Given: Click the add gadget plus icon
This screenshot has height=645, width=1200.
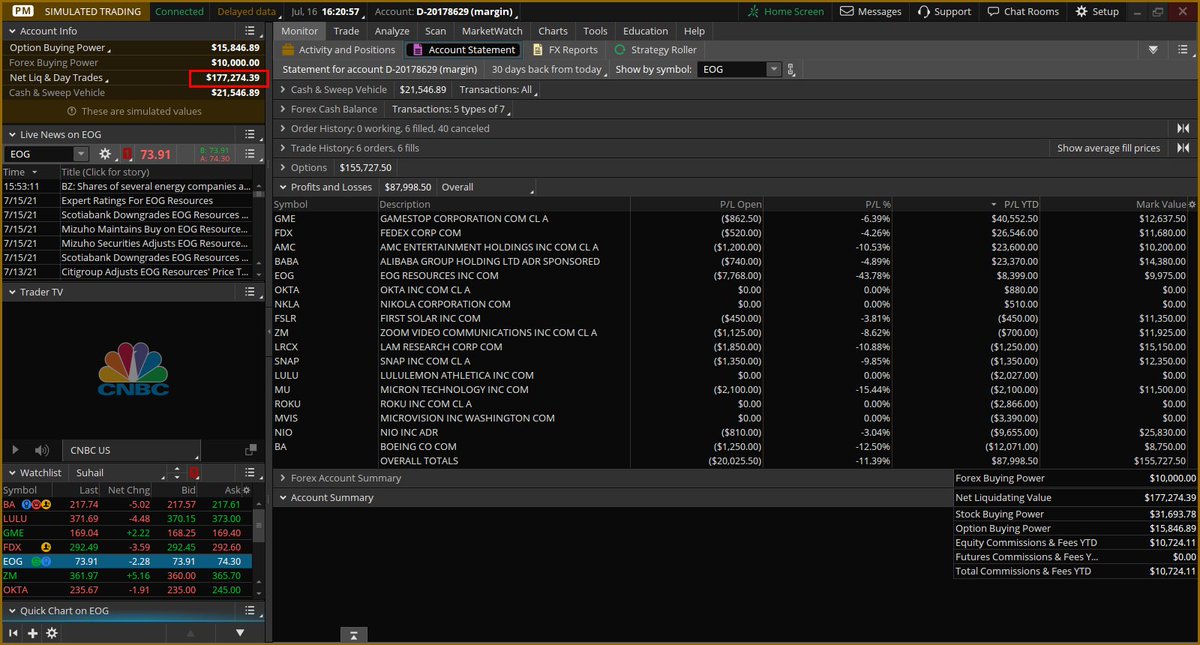Looking at the screenshot, I should [32, 633].
